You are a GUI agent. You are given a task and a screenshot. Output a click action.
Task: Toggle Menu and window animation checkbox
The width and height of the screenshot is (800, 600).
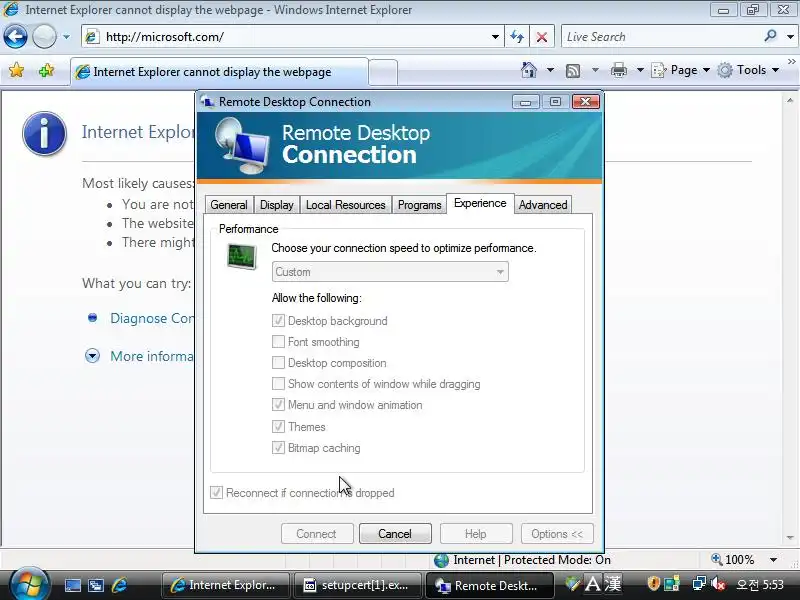pyautogui.click(x=278, y=405)
